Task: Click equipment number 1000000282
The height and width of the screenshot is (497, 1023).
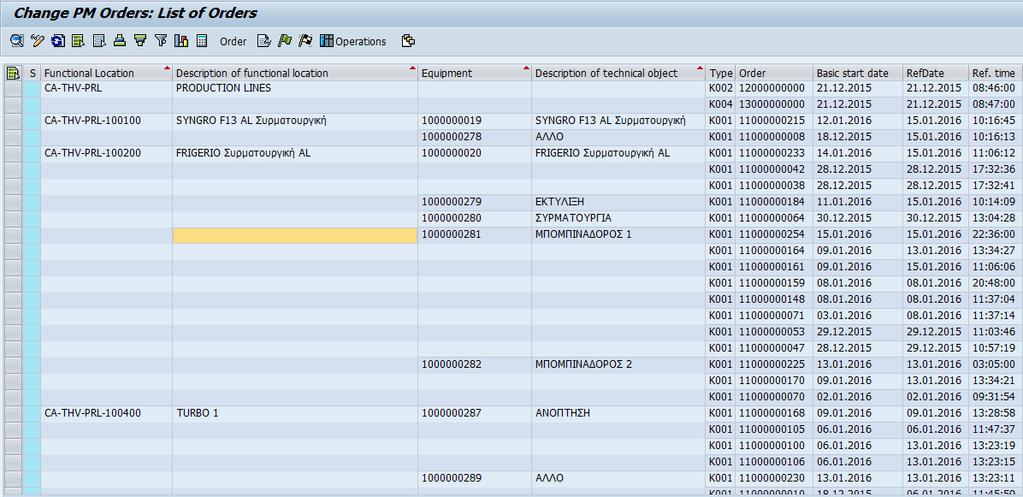Action: pyautogui.click(x=451, y=365)
